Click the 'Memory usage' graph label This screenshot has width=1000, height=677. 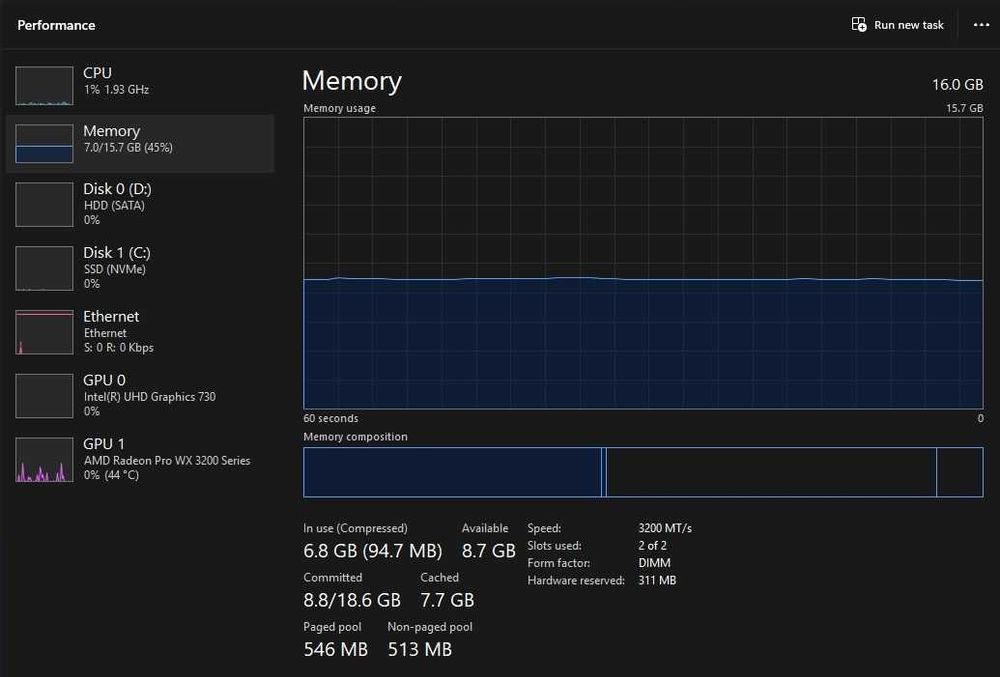[339, 108]
